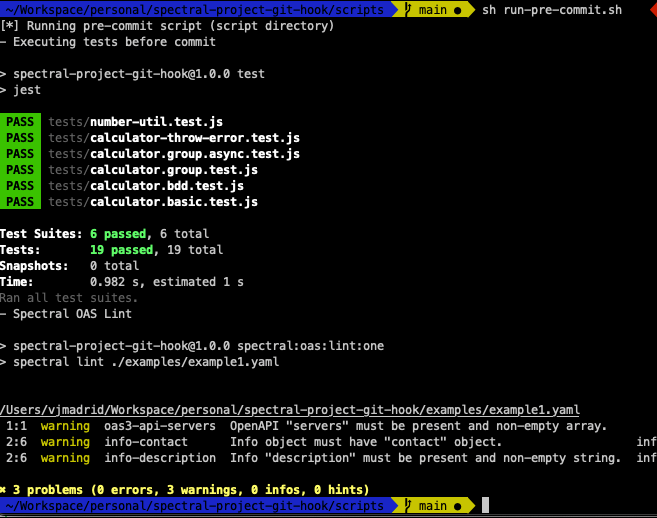
Task: Open the underlined example1.yaml file path
Action: click(x=290, y=410)
